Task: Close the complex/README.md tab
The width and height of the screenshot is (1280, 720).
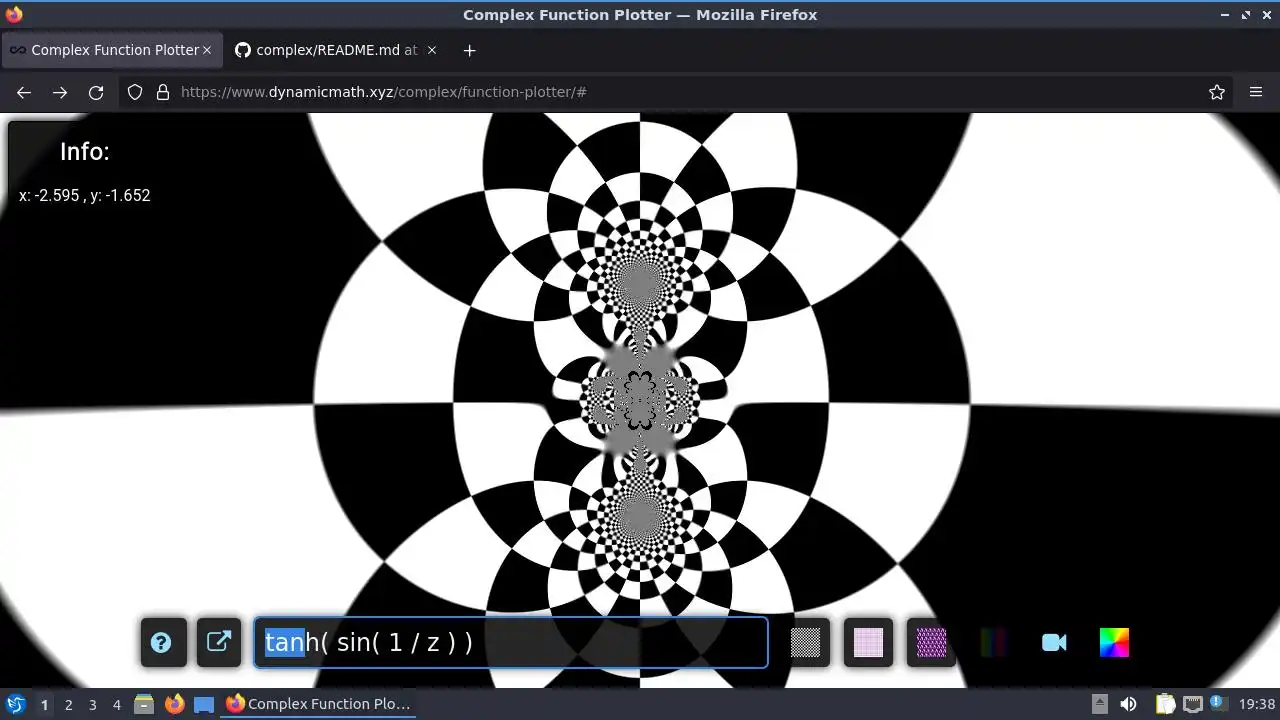Action: 432,50
